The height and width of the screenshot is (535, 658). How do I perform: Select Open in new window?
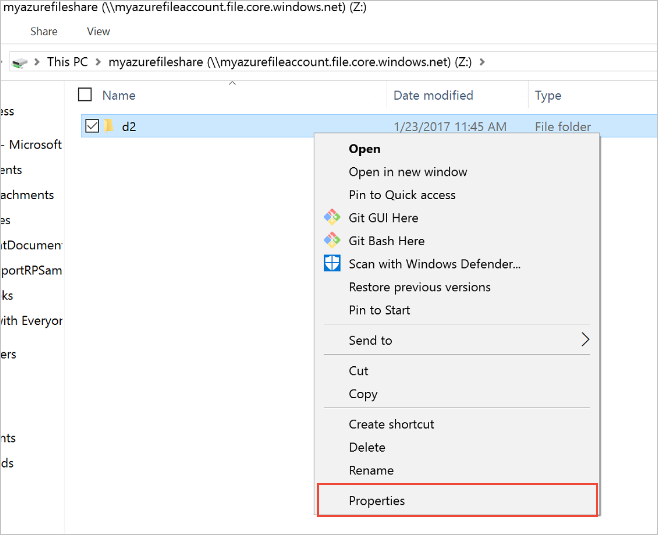pos(408,172)
